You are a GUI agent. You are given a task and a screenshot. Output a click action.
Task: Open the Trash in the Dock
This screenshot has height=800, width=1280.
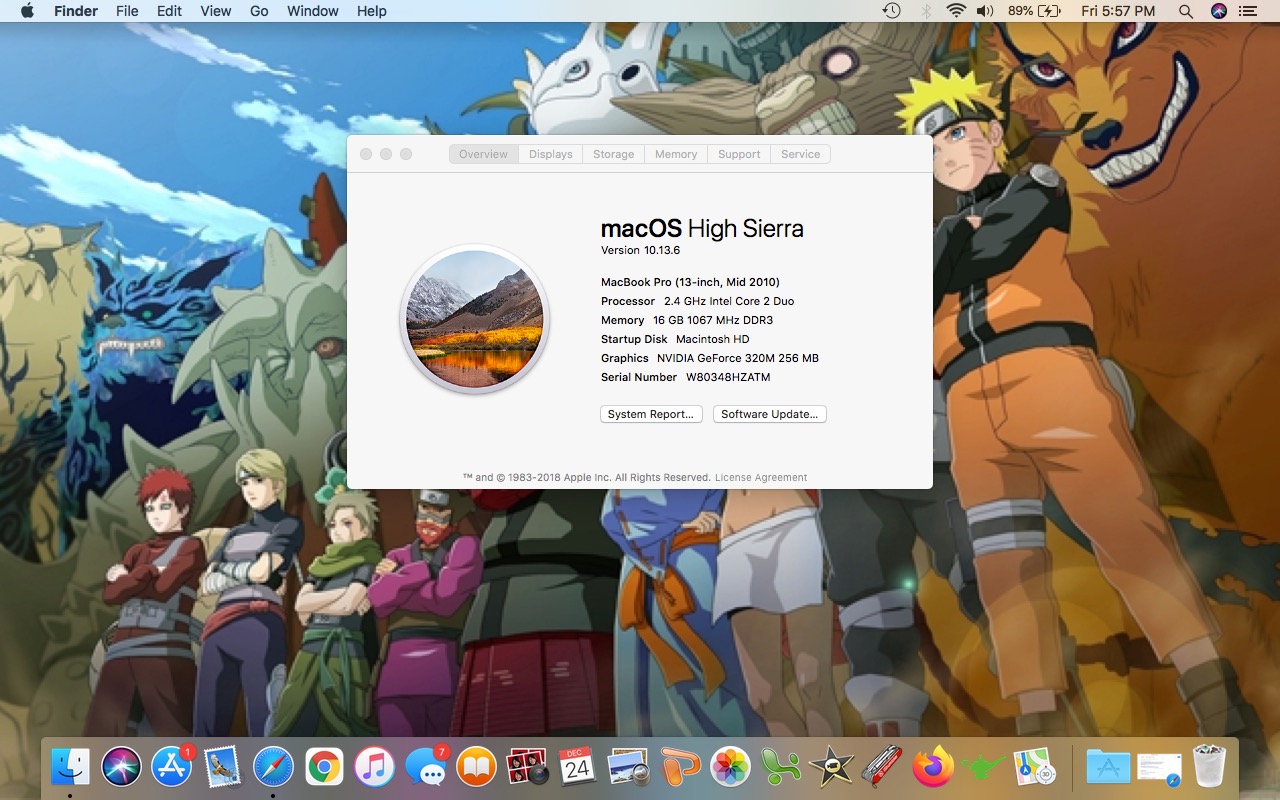[1210, 767]
